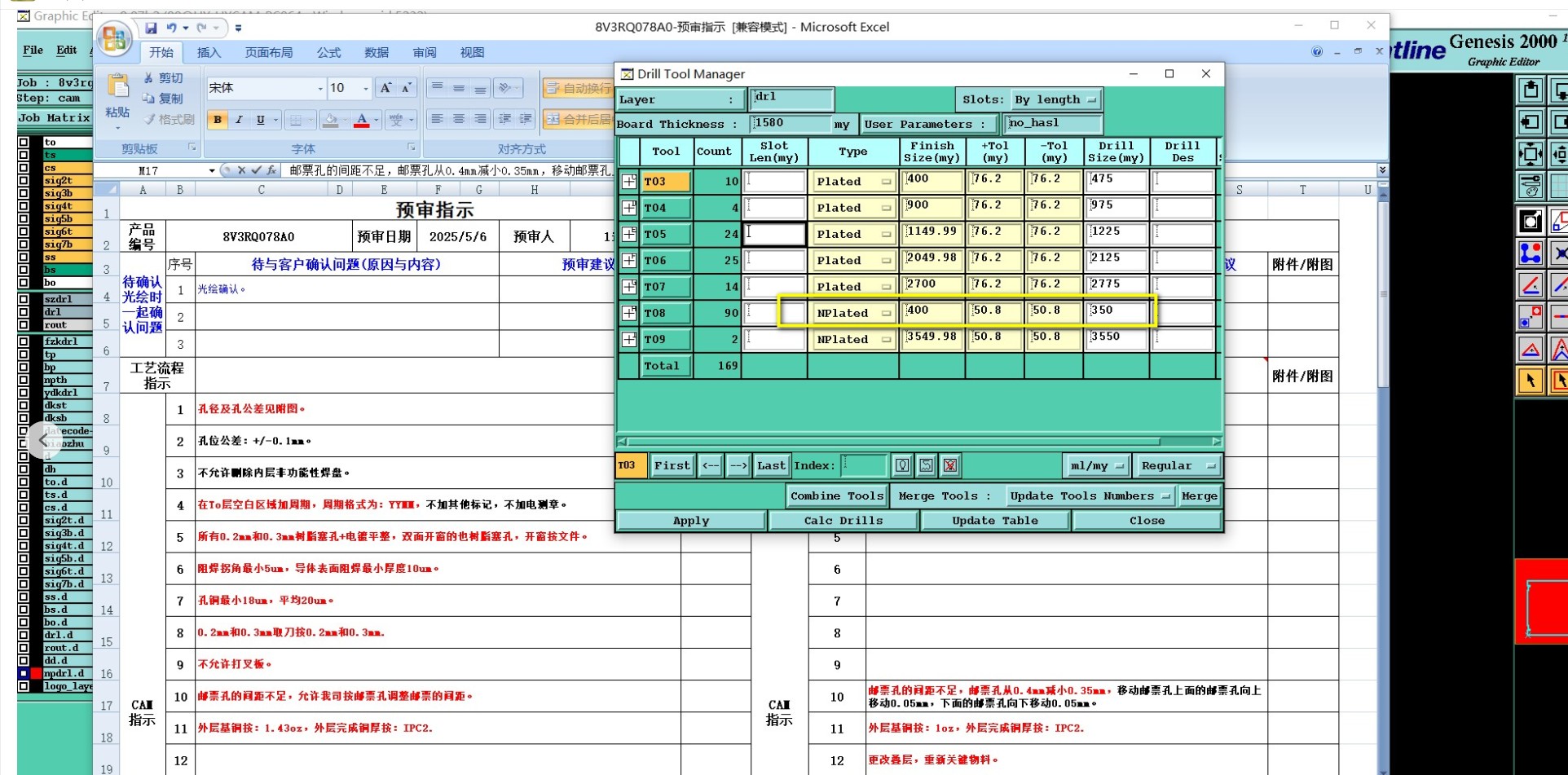The image size is (1568, 775).
Task: Click the brush and palette icon in Genesis toolbar
Action: click(x=1531, y=187)
